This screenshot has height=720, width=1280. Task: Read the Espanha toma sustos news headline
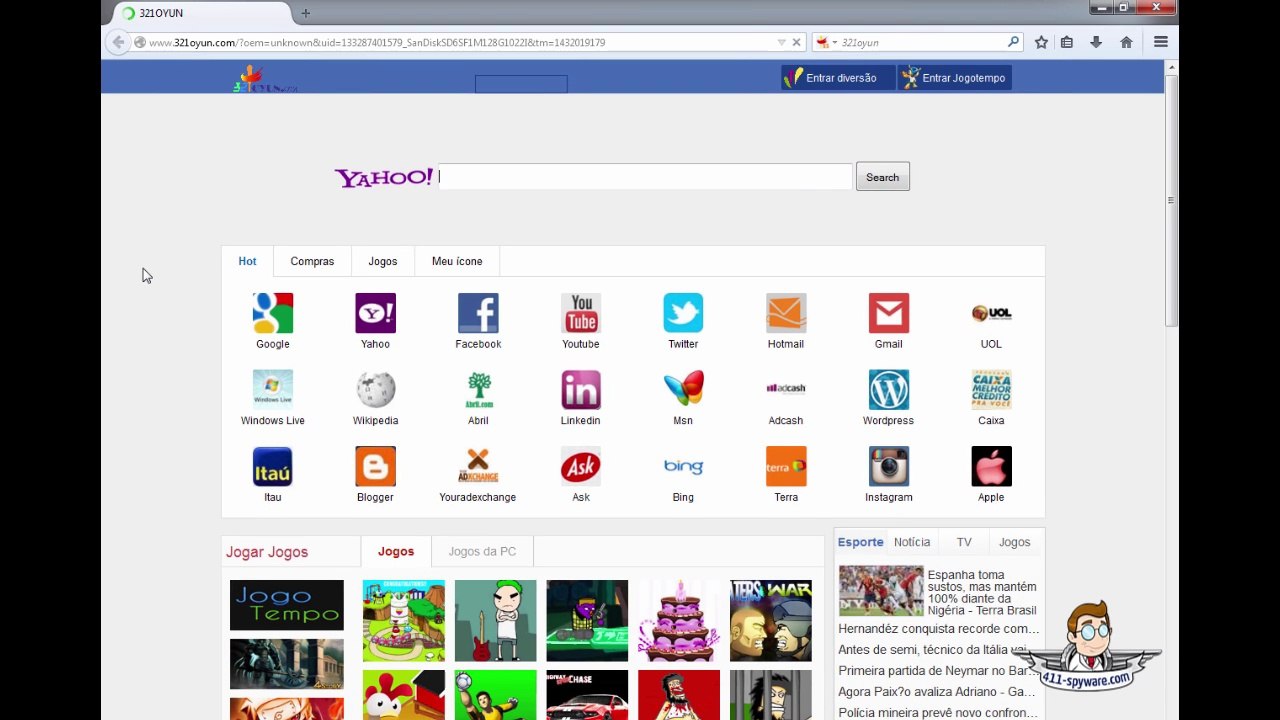982,592
